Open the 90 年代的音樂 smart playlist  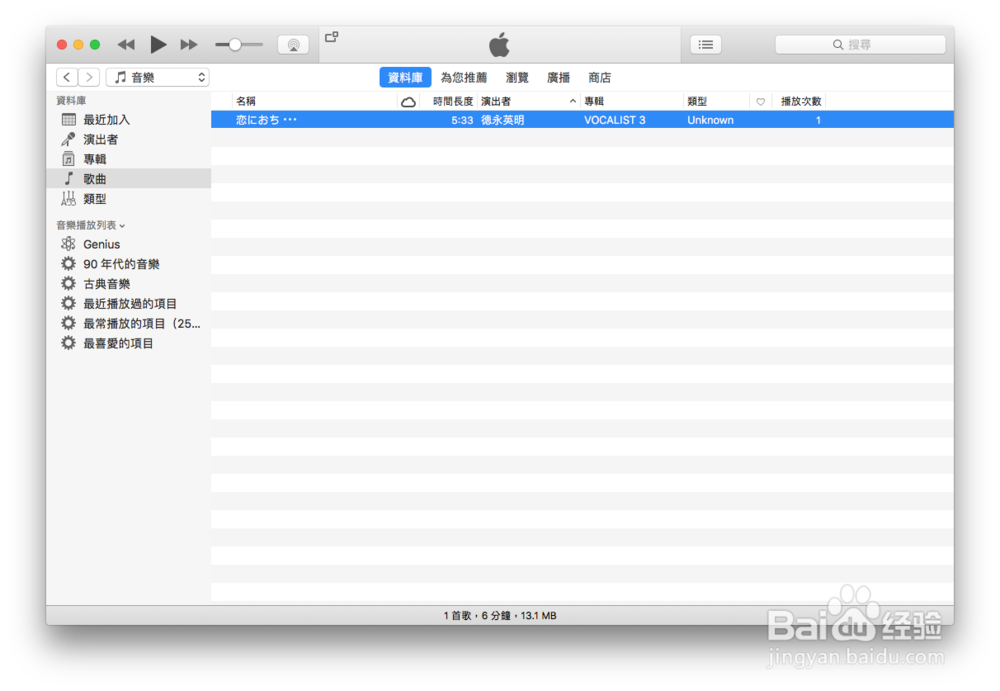click(x=129, y=264)
